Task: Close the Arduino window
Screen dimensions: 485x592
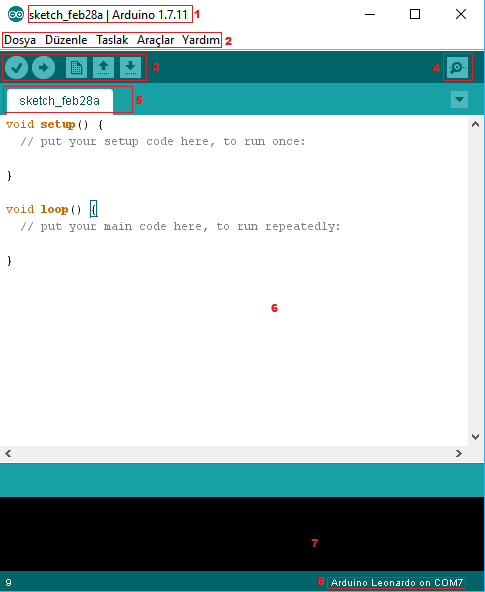Action: (x=461, y=14)
